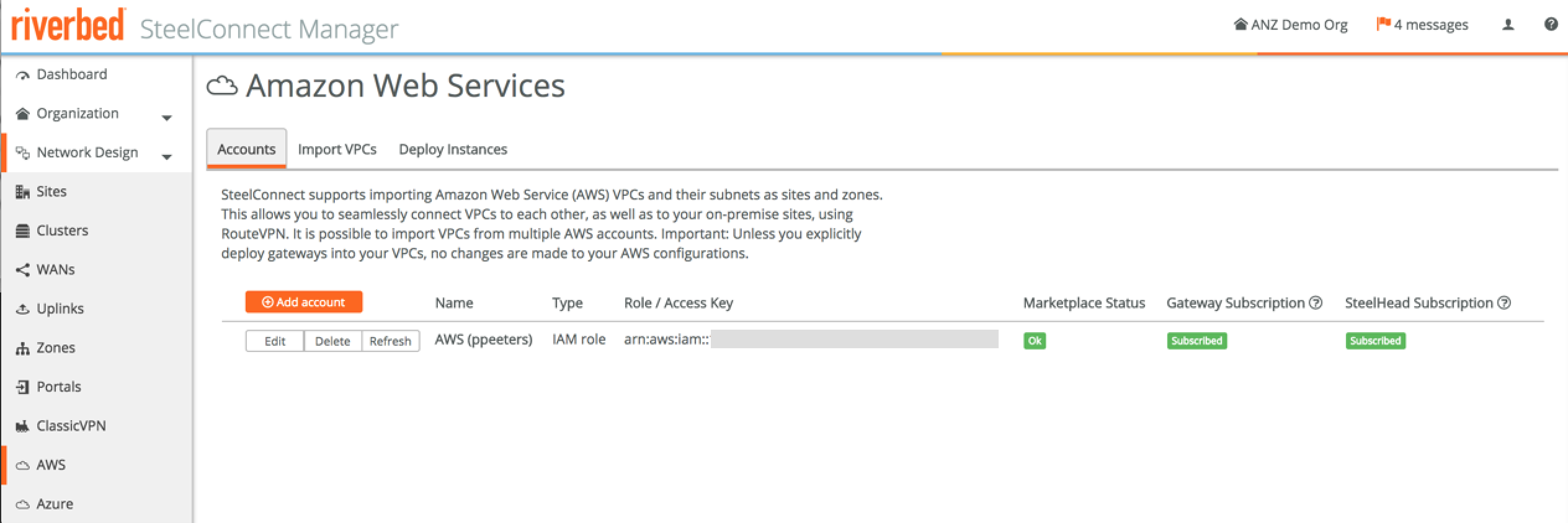The height and width of the screenshot is (523, 1568).
Task: Click SteelHead Subscription help icon
Action: click(1503, 303)
